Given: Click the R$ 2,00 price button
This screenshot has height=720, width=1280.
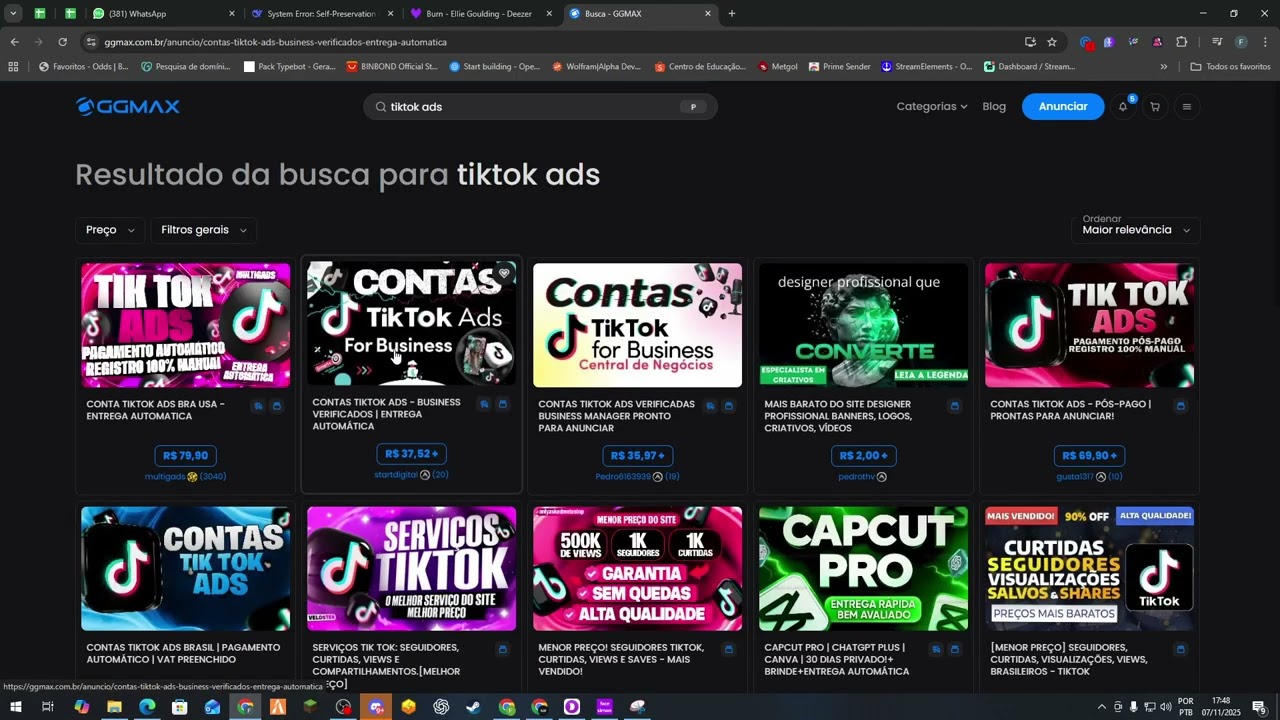Looking at the screenshot, I should (863, 456).
